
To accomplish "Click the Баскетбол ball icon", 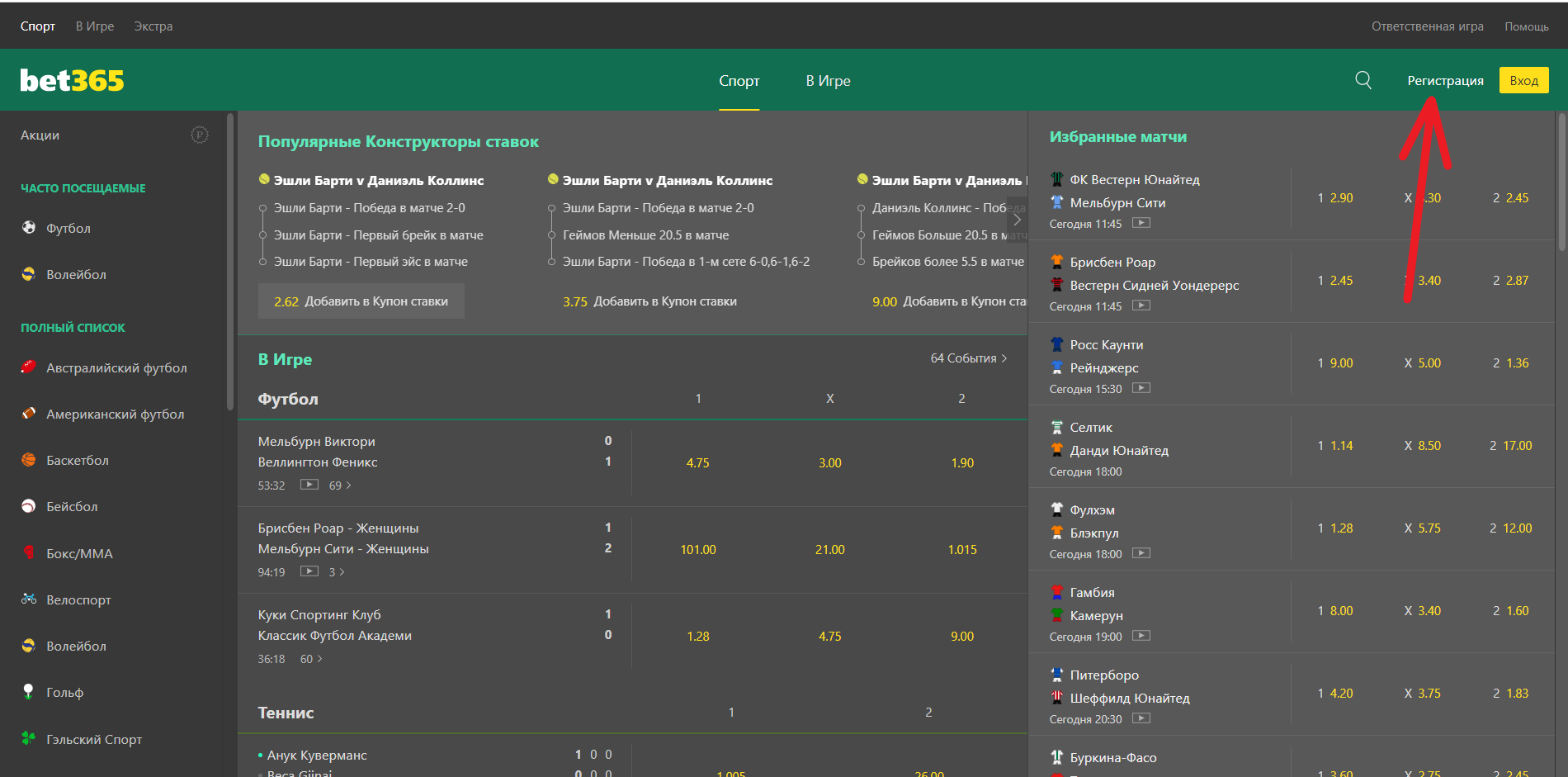I will pos(29,460).
